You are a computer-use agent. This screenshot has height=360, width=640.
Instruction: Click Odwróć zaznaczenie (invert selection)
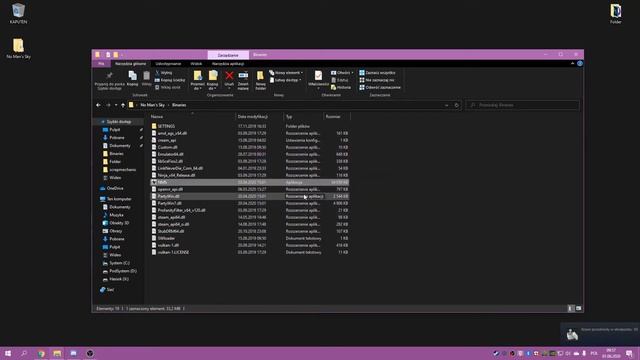click(380, 87)
